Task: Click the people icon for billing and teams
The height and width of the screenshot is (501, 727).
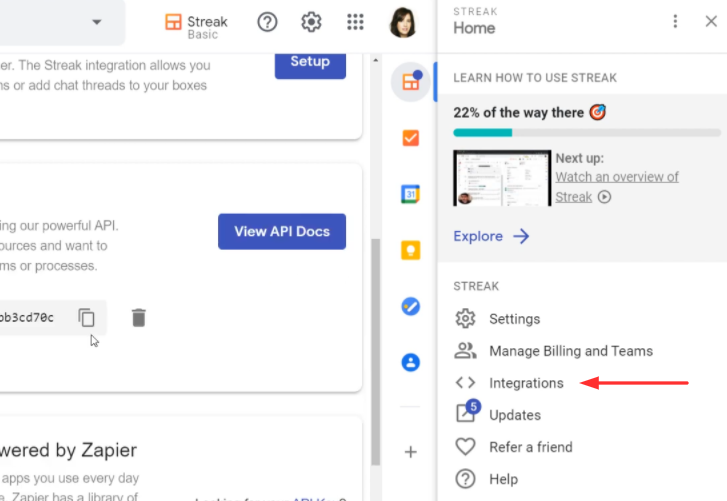Action: (465, 350)
